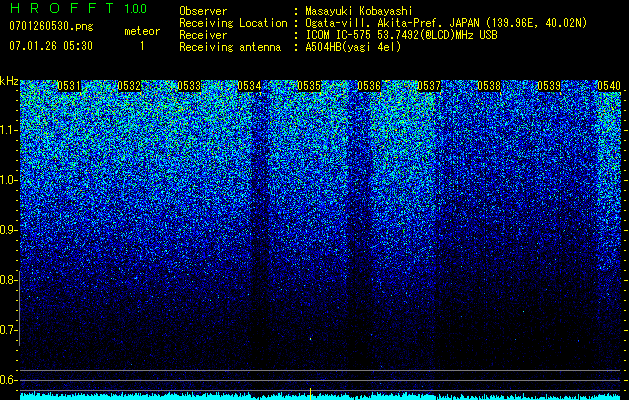Click the Observer label
The height and width of the screenshot is (400, 629).
(x=203, y=11)
